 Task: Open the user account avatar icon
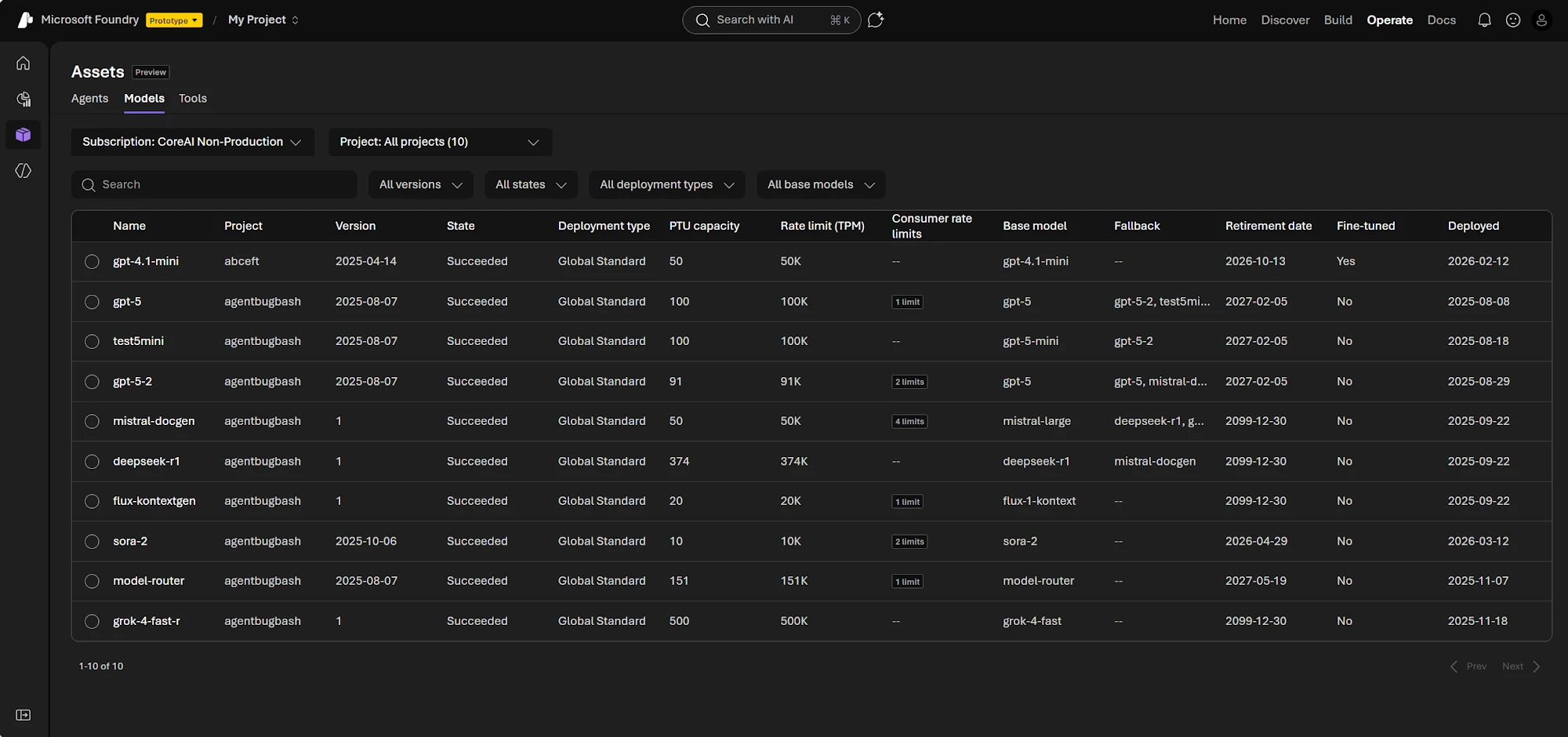click(1541, 20)
